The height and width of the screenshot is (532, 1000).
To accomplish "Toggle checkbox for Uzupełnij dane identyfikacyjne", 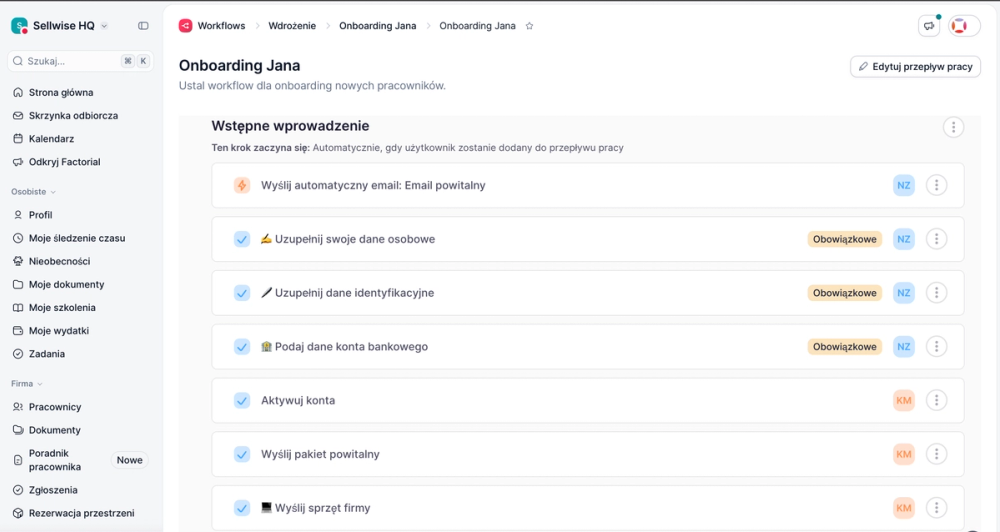I will pos(242,293).
